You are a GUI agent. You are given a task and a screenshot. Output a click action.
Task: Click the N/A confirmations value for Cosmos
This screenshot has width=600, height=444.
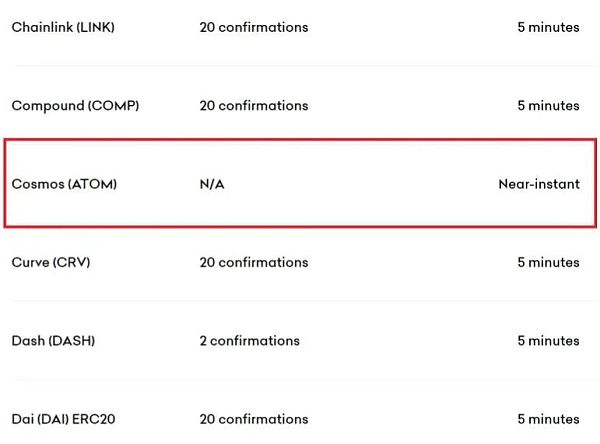(x=212, y=184)
